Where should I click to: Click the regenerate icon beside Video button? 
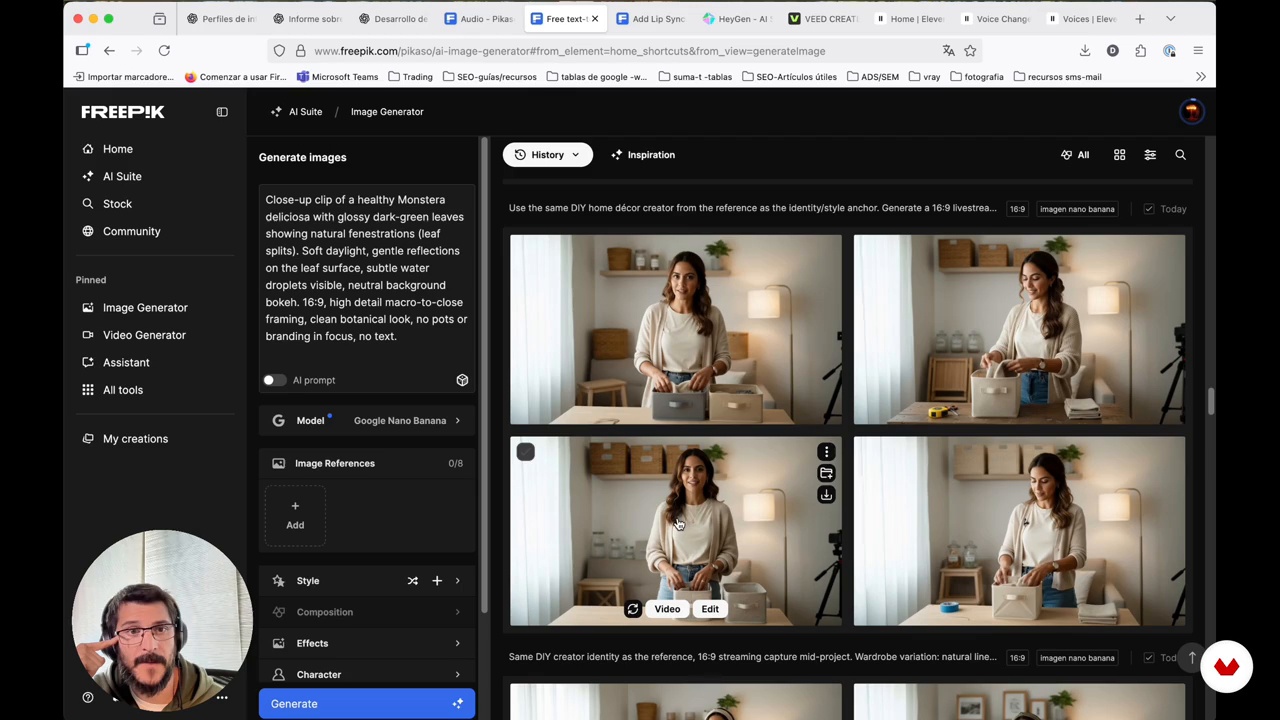point(633,609)
